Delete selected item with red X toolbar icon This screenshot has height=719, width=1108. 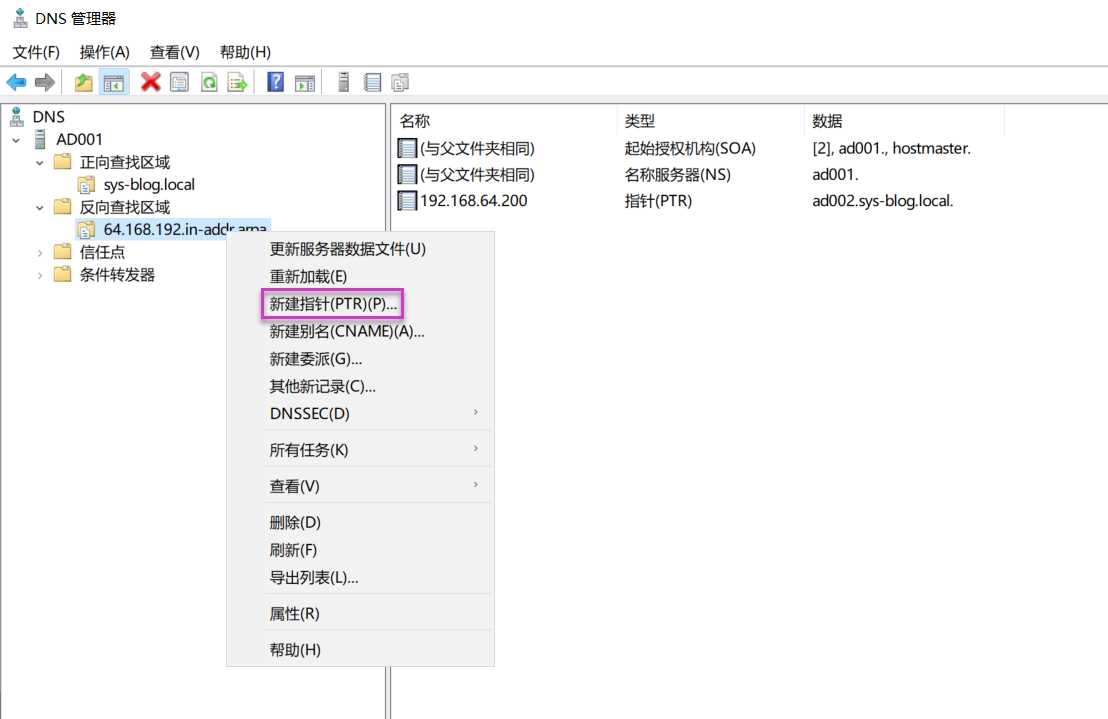coord(150,81)
